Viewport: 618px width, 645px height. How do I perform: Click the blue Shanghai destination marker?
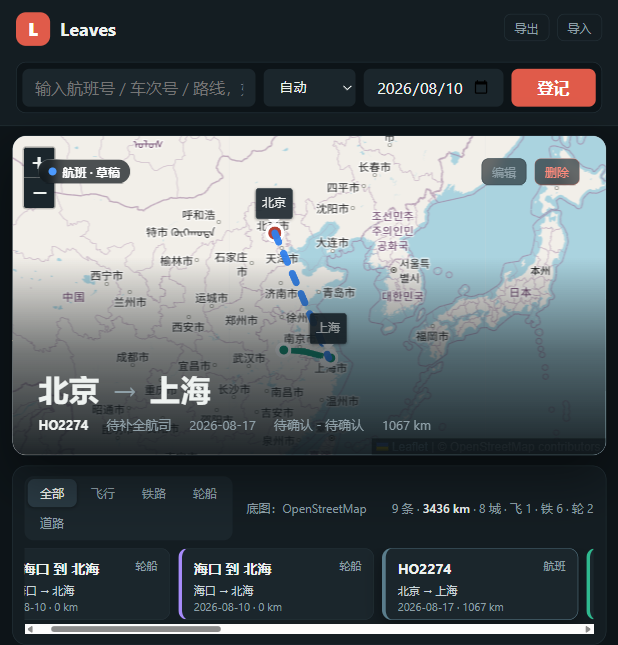(330, 357)
